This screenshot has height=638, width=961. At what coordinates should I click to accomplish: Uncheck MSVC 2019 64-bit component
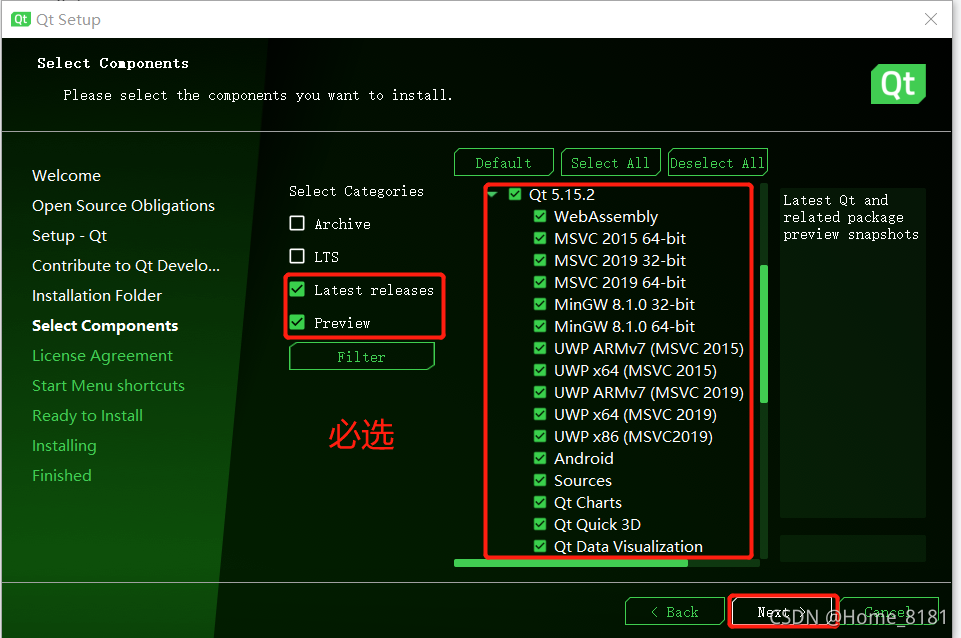(540, 283)
